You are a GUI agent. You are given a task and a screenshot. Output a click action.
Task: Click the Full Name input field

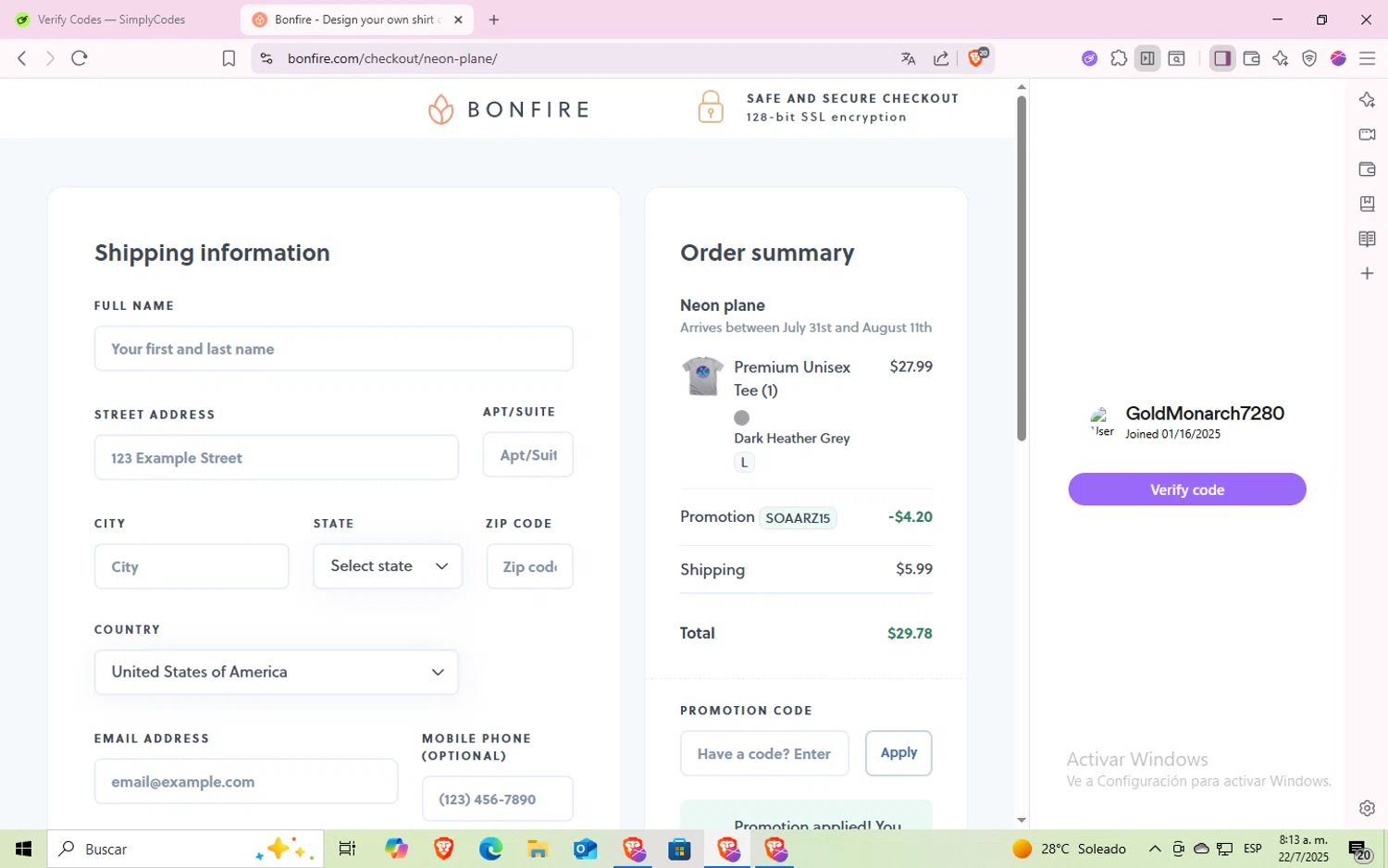coord(333,349)
